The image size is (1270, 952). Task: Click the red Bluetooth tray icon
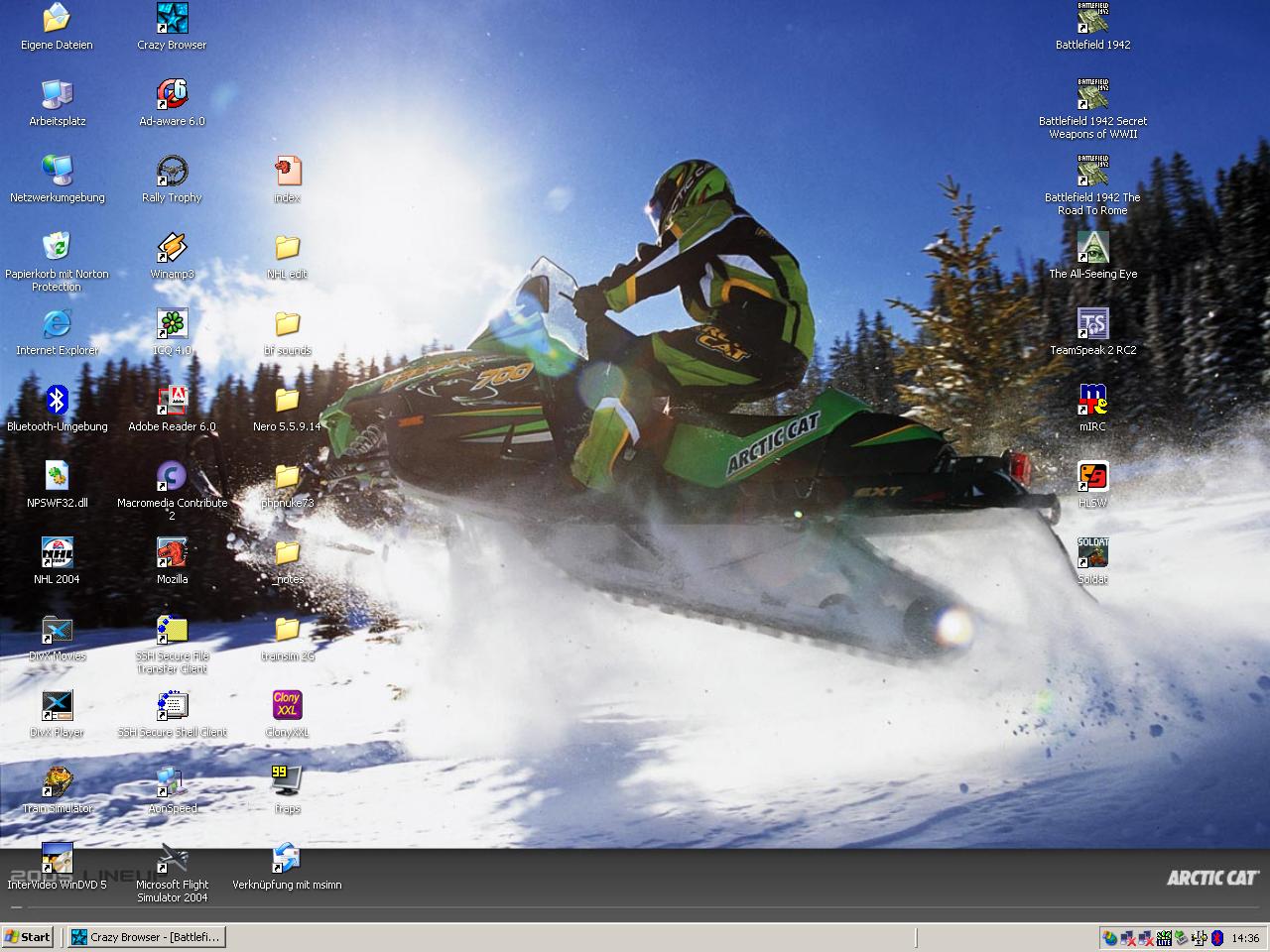(x=1217, y=938)
